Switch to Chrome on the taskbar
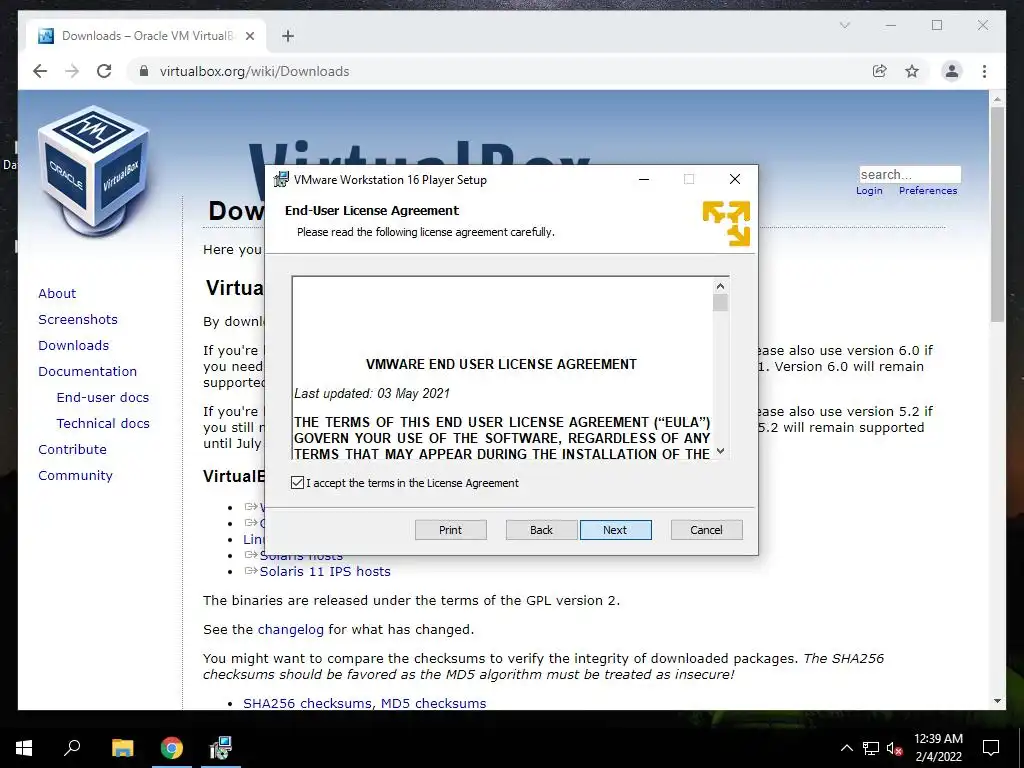This screenshot has width=1024, height=768. 172,748
